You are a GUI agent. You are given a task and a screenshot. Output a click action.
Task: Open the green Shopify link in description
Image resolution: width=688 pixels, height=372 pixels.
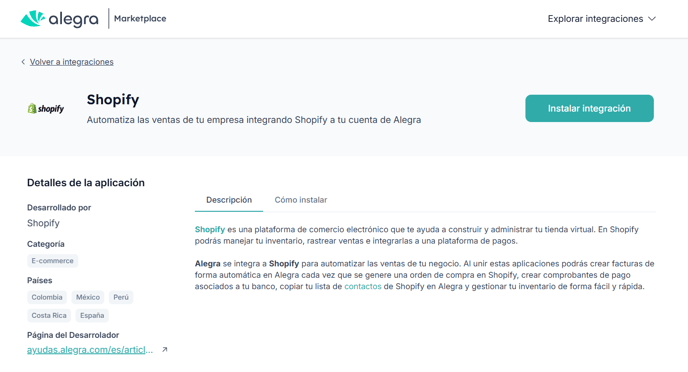(210, 229)
